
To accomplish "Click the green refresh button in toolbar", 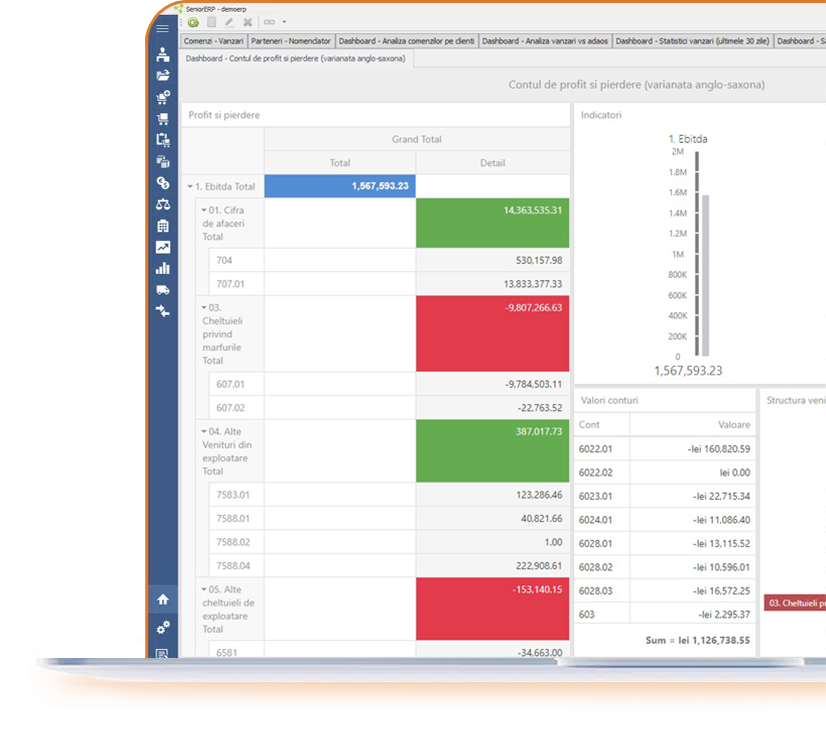I will pyautogui.click(x=192, y=21).
